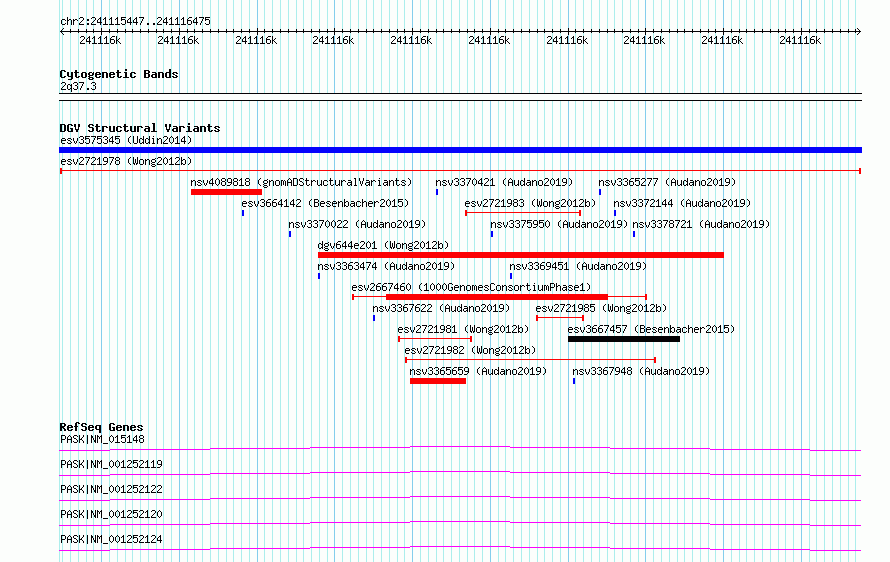Screen dimensions: 890x562
Task: Open esv3667457 (Besenbacher2015) label
Action: [651, 329]
